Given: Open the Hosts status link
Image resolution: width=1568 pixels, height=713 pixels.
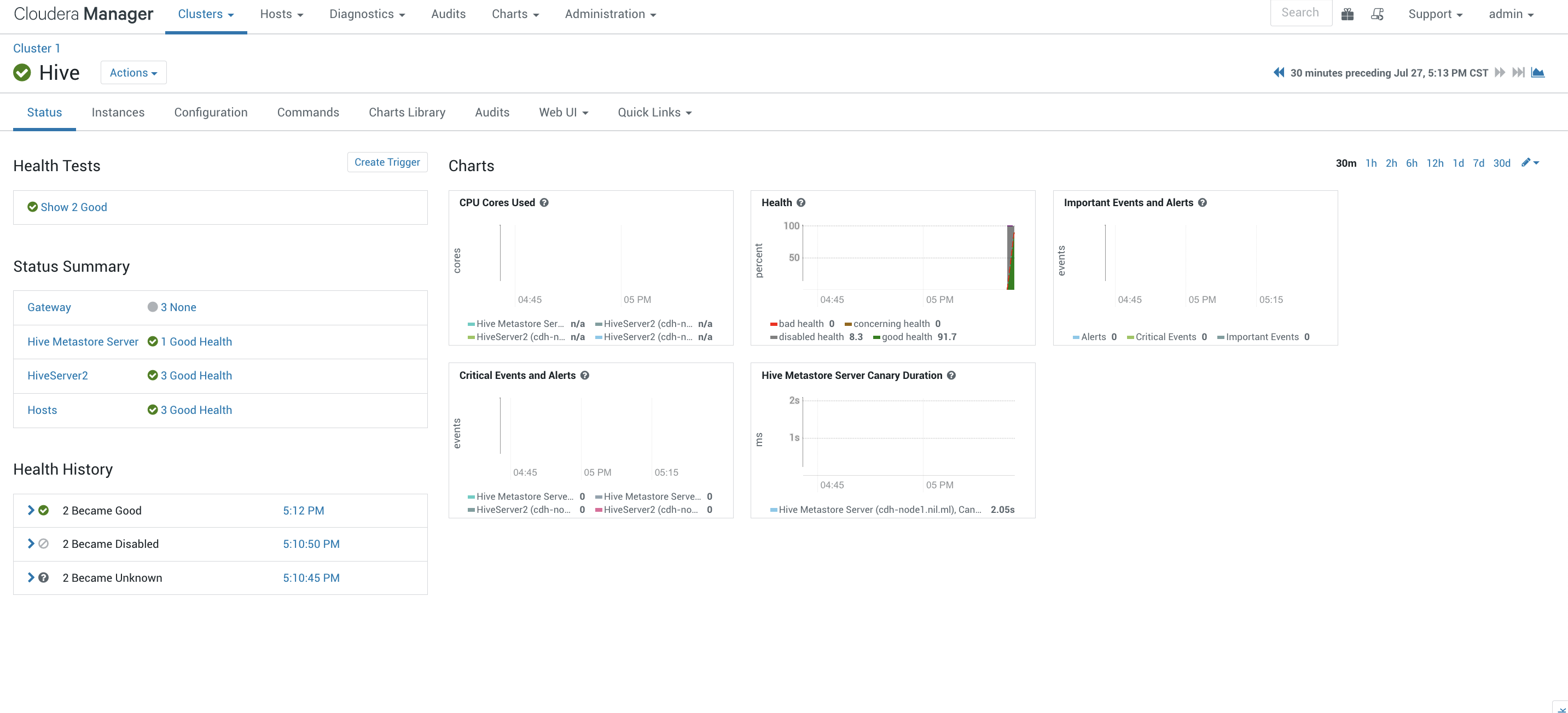Looking at the screenshot, I should pyautogui.click(x=42, y=410).
